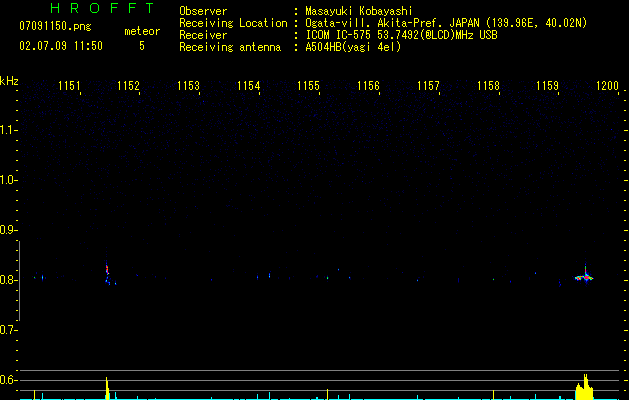
Task: Click the tall yellow power peak before 1152
Action: (x=107, y=388)
